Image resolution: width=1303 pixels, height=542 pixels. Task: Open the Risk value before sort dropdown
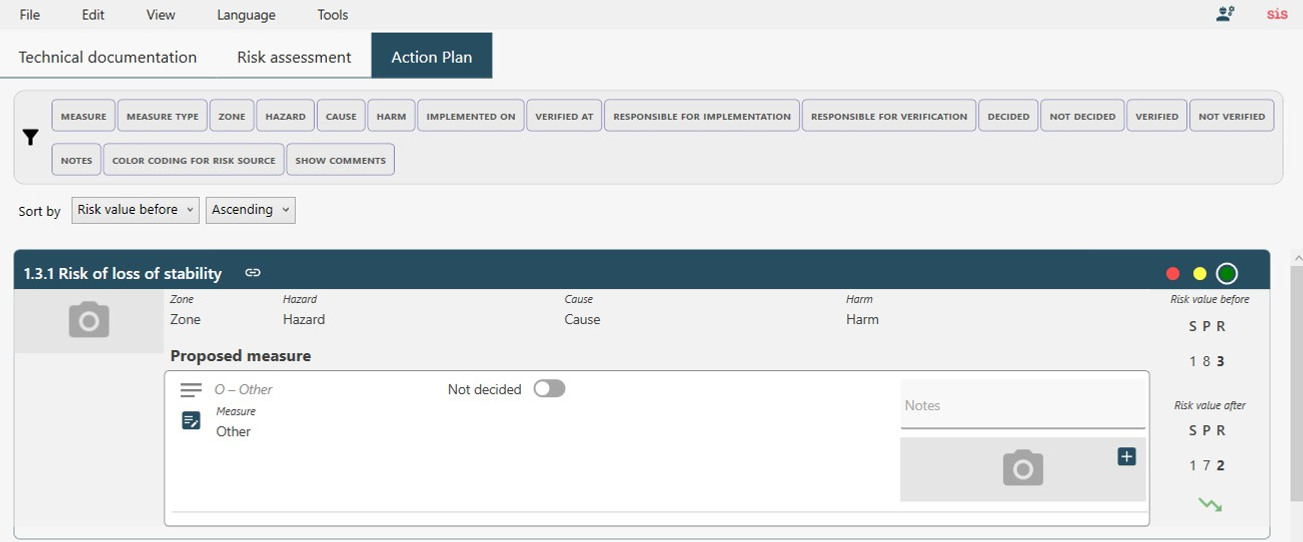click(135, 210)
